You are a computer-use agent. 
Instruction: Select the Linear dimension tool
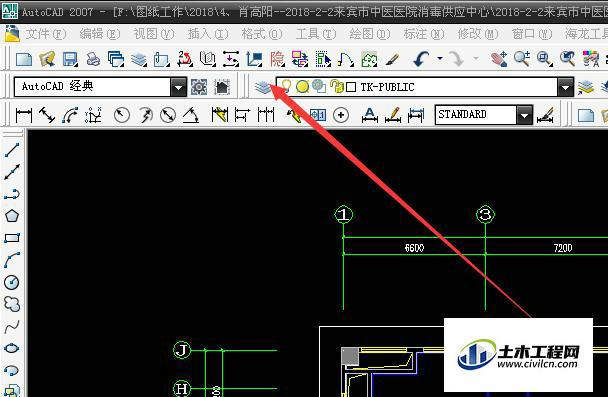[24, 115]
